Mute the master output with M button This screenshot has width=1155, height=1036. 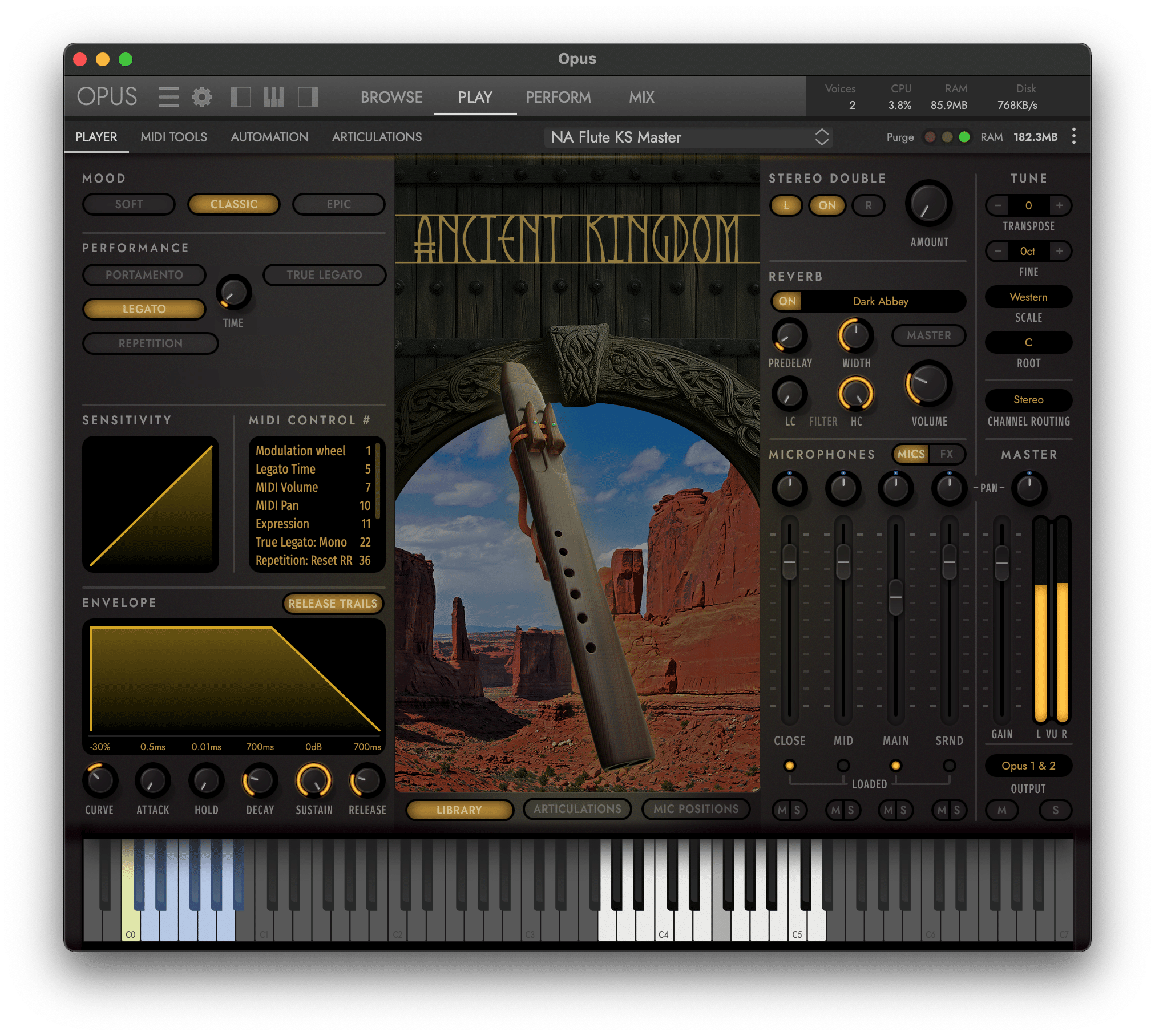coord(1001,810)
